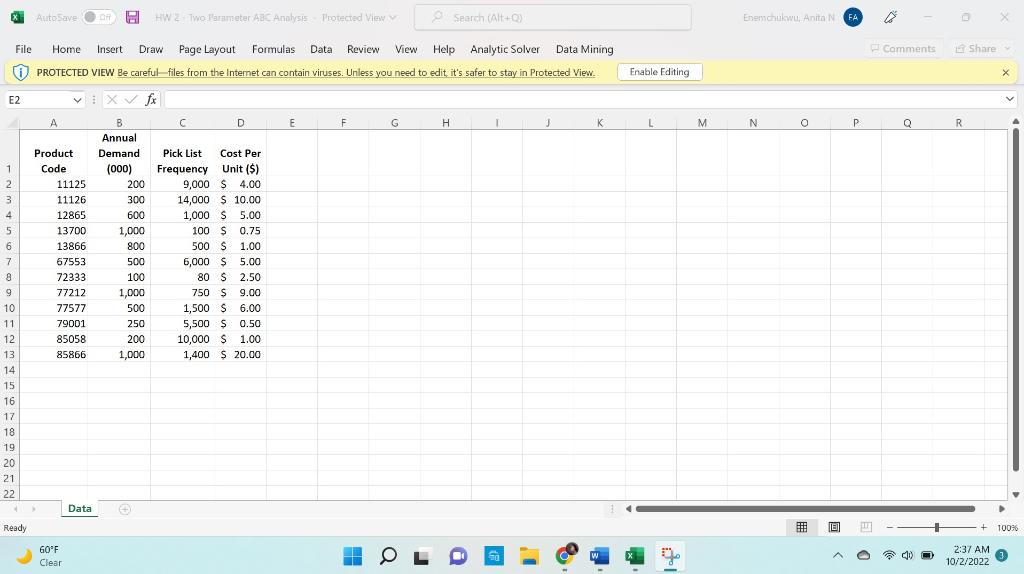Image resolution: width=1024 pixels, height=574 pixels.
Task: Click horizontal scrollbar right arrow
Action: click(1002, 509)
